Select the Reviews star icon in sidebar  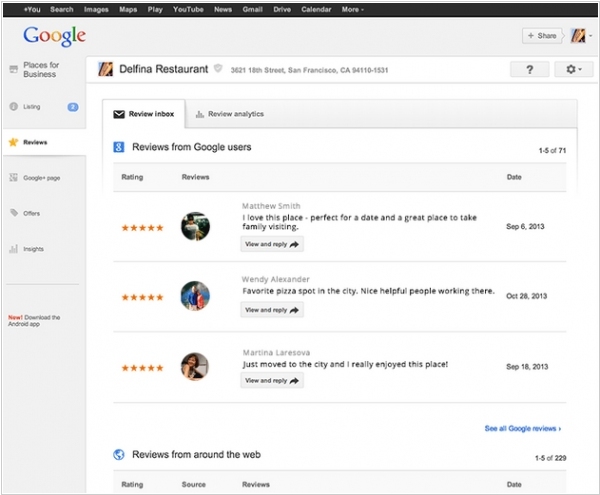pos(13,142)
